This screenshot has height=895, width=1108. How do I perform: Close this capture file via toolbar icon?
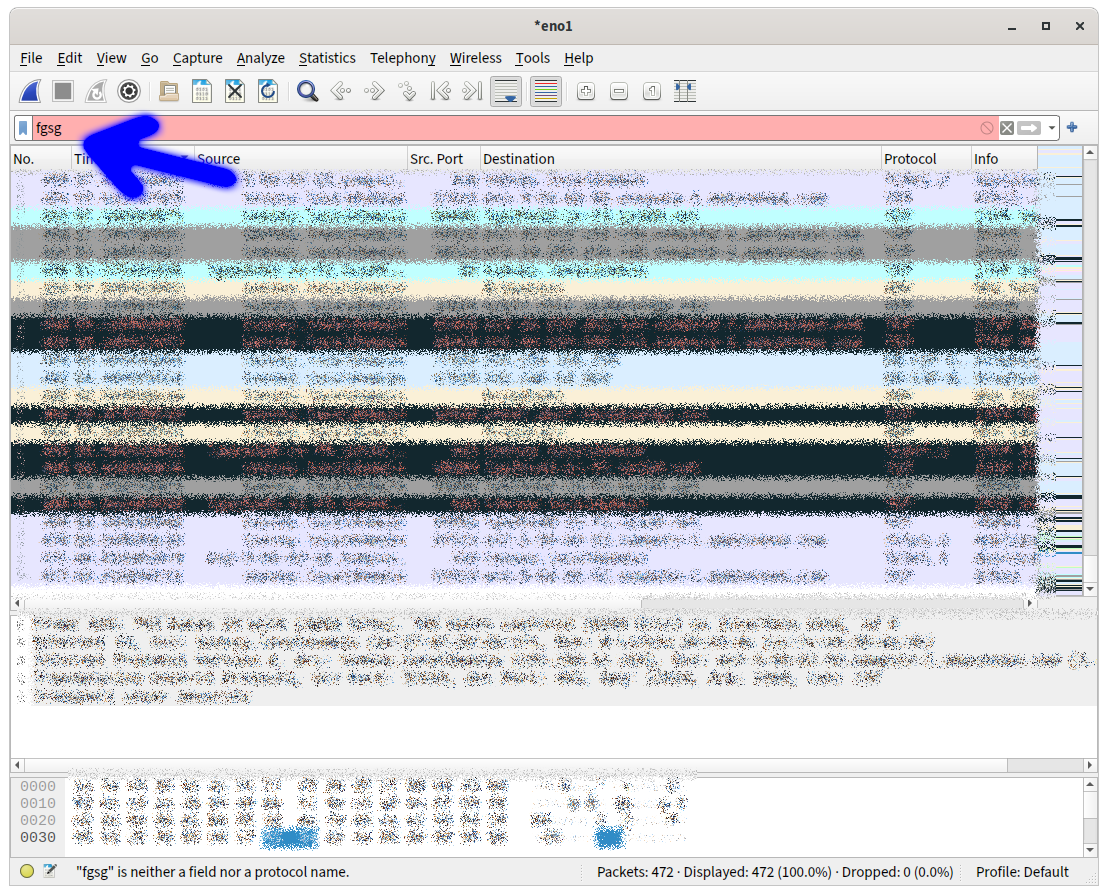tap(235, 91)
